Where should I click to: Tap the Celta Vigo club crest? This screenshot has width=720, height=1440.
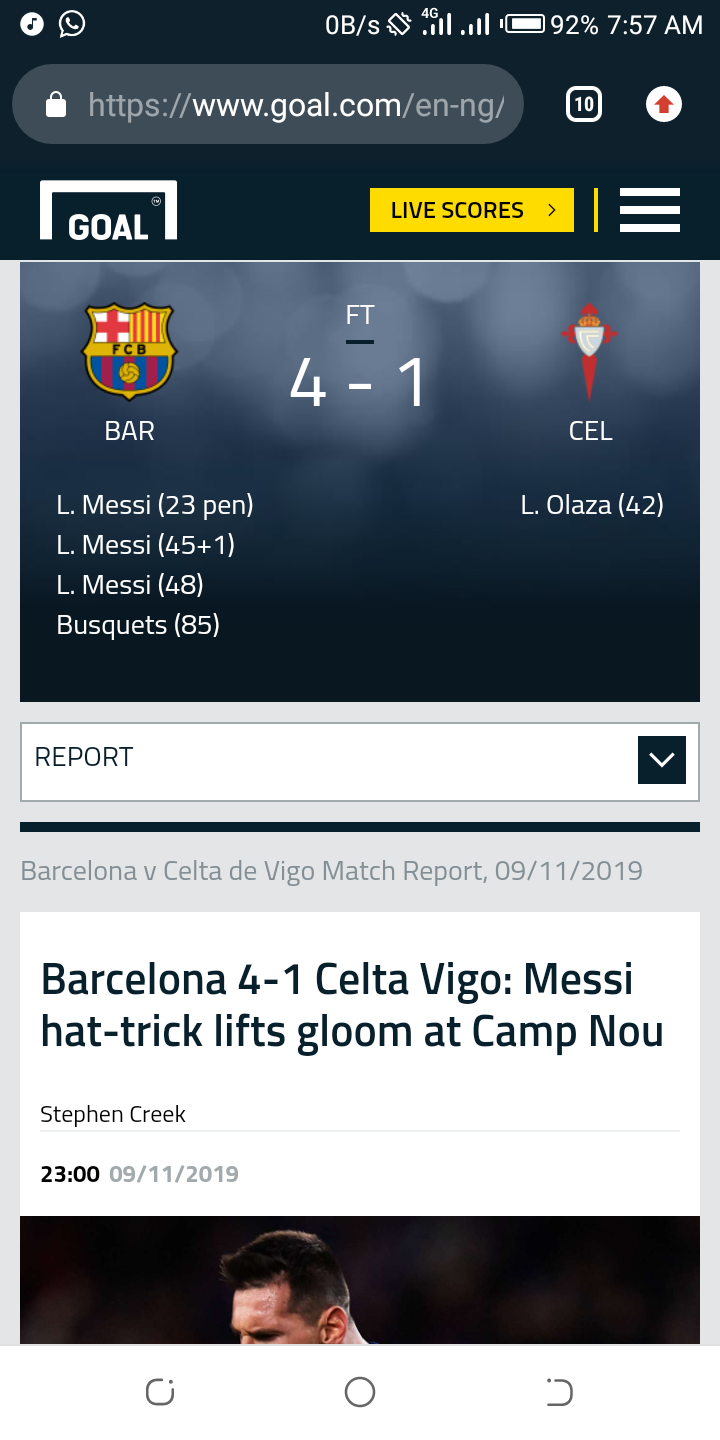(x=590, y=351)
